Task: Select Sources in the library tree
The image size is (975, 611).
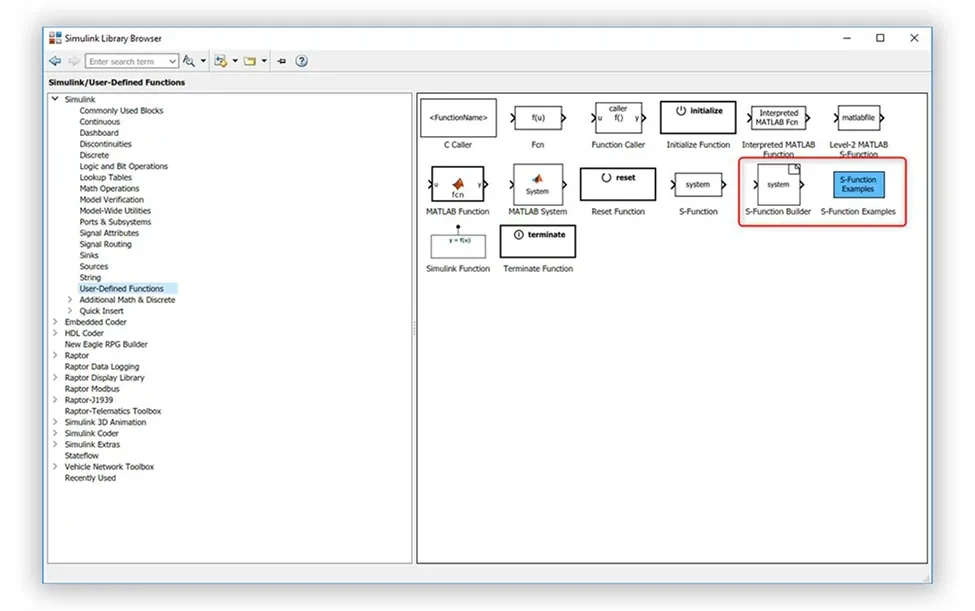Action: tap(94, 267)
